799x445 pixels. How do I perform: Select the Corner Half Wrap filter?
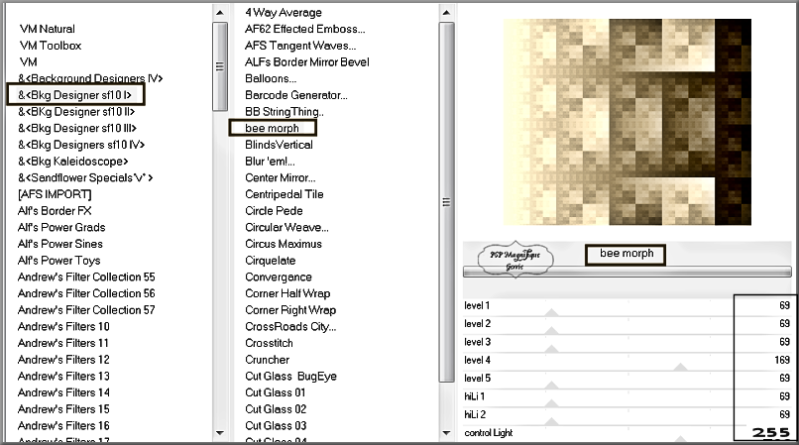(287, 293)
